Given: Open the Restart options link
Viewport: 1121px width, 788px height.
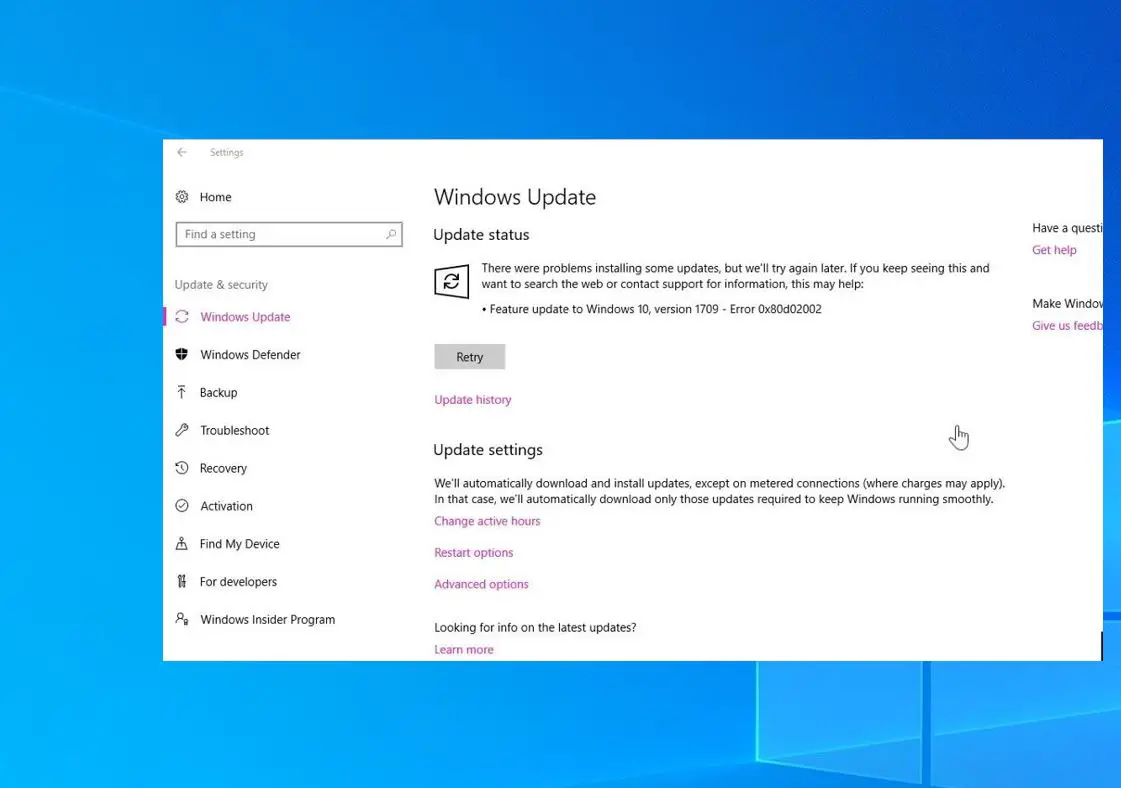Looking at the screenshot, I should 473,553.
